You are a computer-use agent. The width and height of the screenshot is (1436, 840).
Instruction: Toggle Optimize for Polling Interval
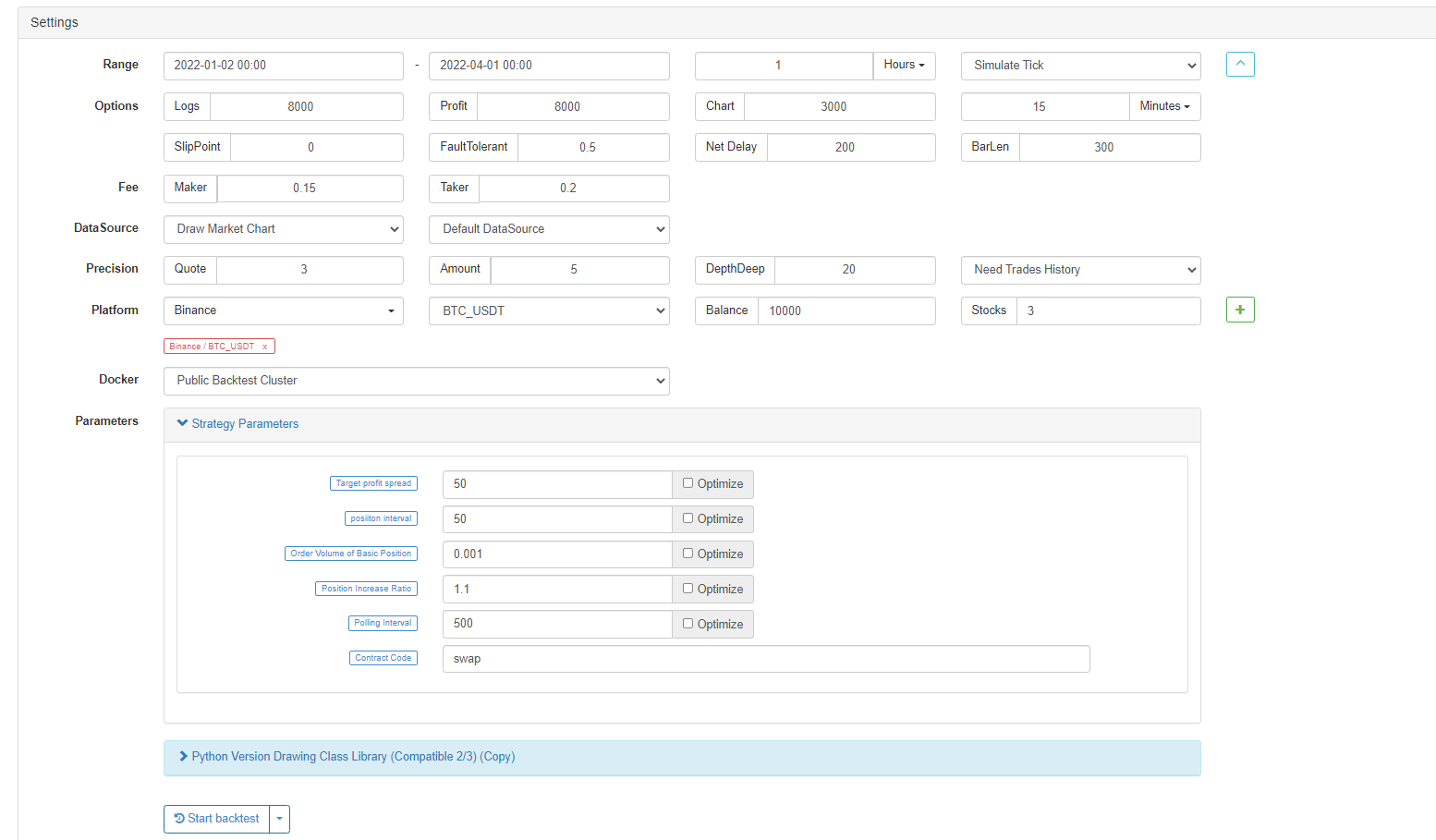pos(688,624)
